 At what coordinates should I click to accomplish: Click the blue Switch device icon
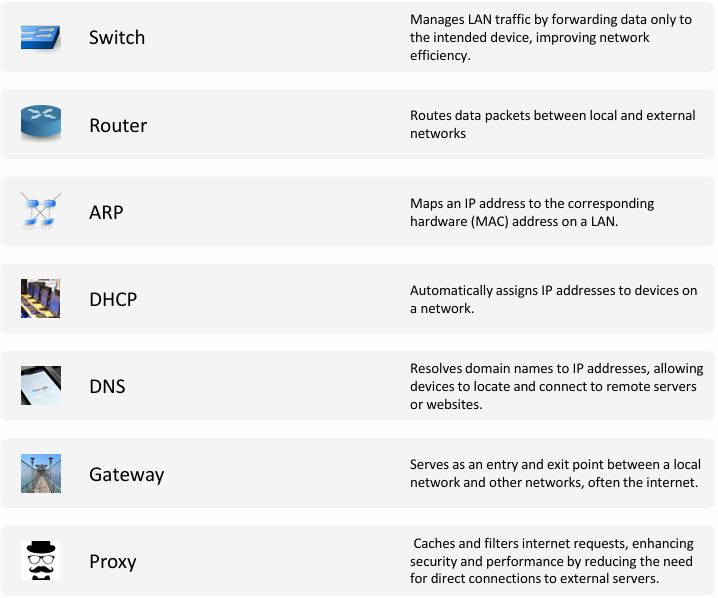point(40,37)
